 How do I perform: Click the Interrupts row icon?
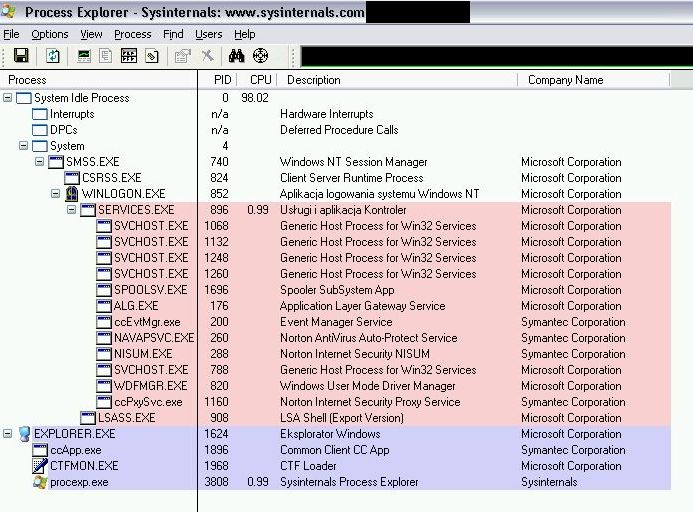(x=40, y=114)
